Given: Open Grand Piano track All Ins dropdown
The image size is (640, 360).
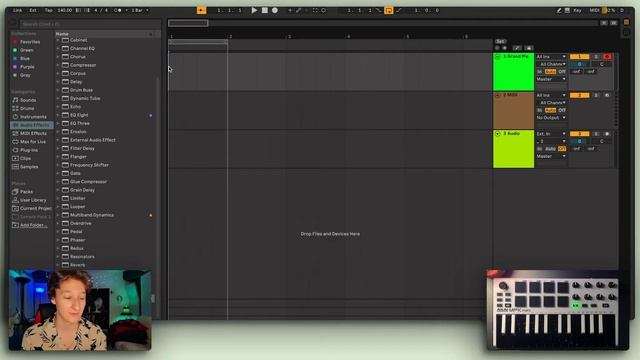Looking at the screenshot, I should click(x=551, y=57).
